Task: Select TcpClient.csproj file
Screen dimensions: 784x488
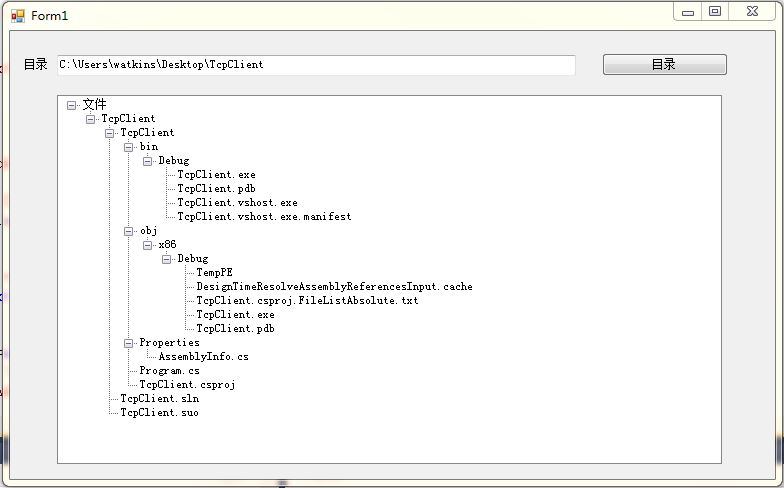Action: click(188, 384)
